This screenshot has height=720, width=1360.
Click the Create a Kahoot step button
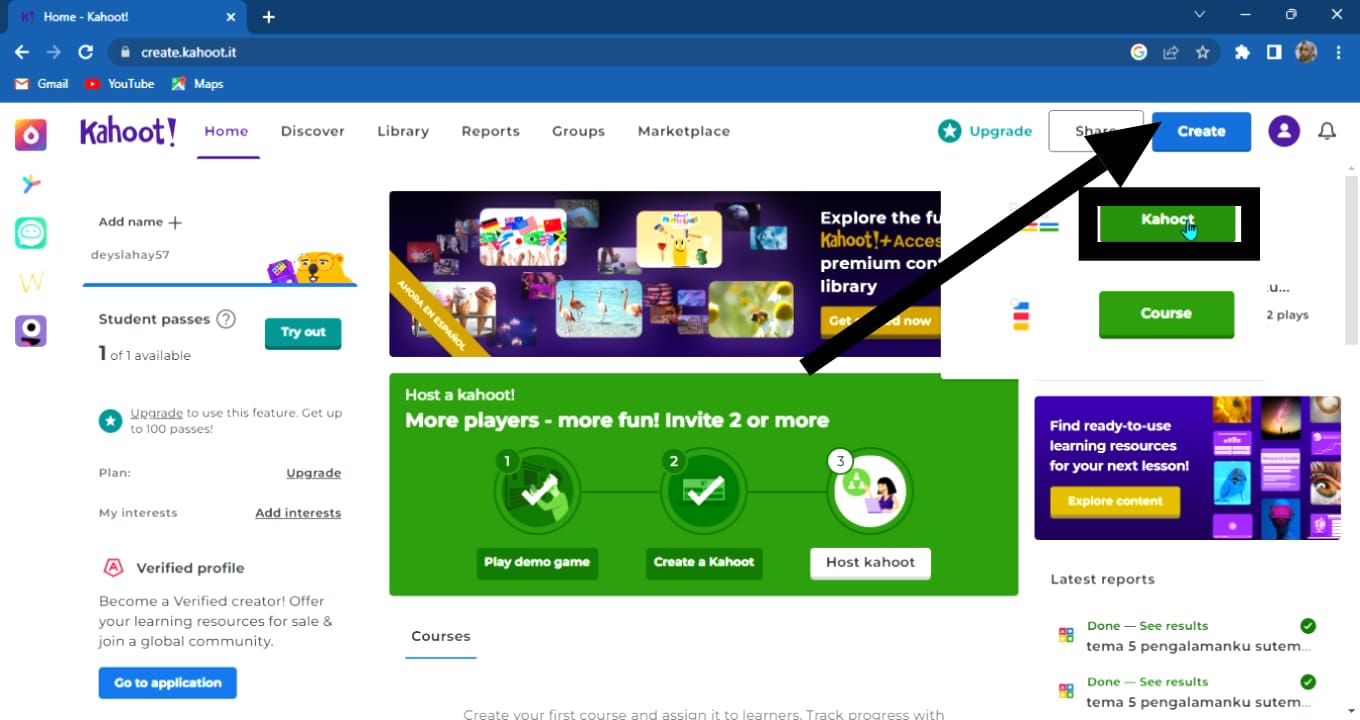point(704,562)
